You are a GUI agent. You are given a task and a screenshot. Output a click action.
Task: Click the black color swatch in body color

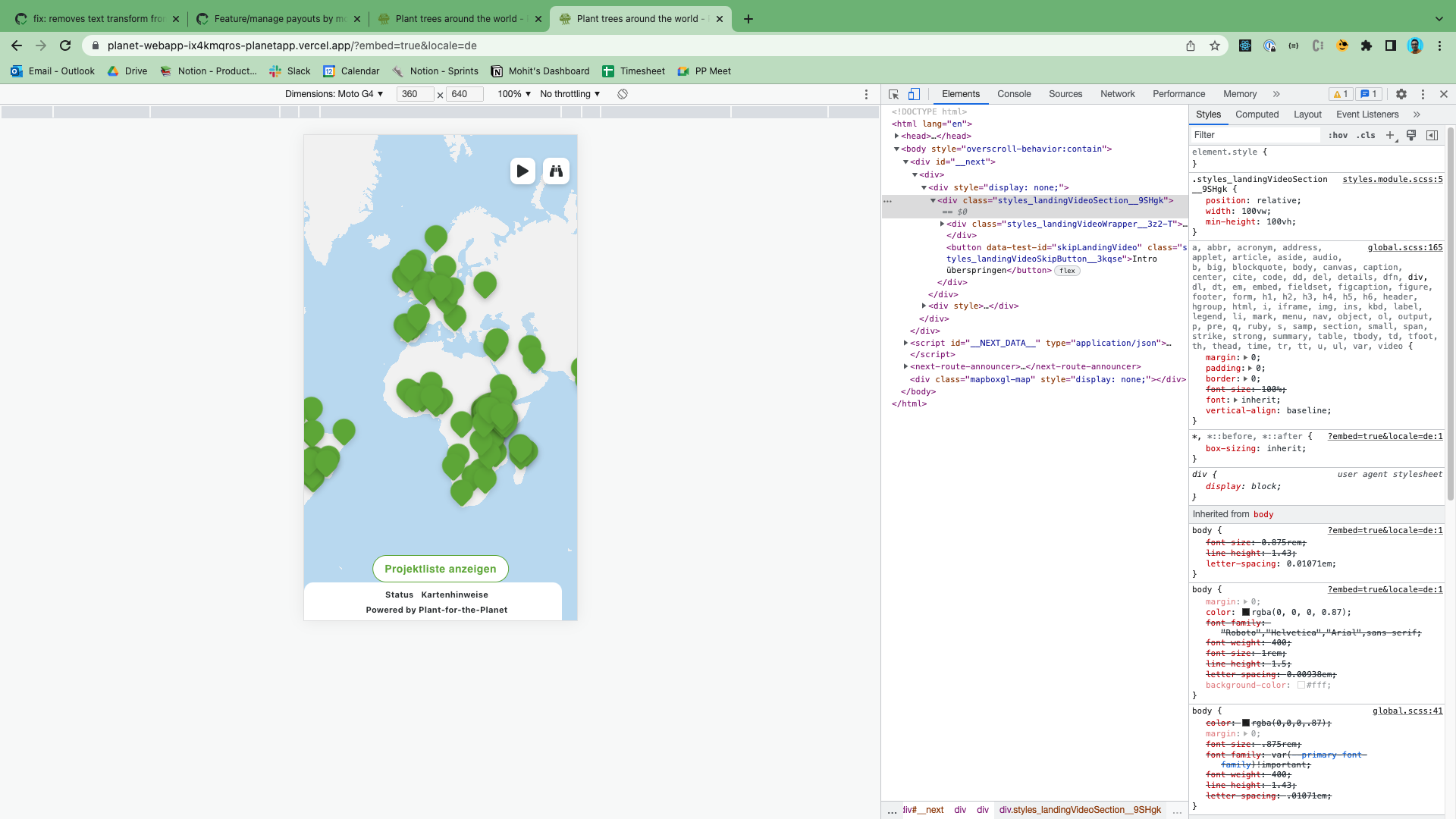1245,613
